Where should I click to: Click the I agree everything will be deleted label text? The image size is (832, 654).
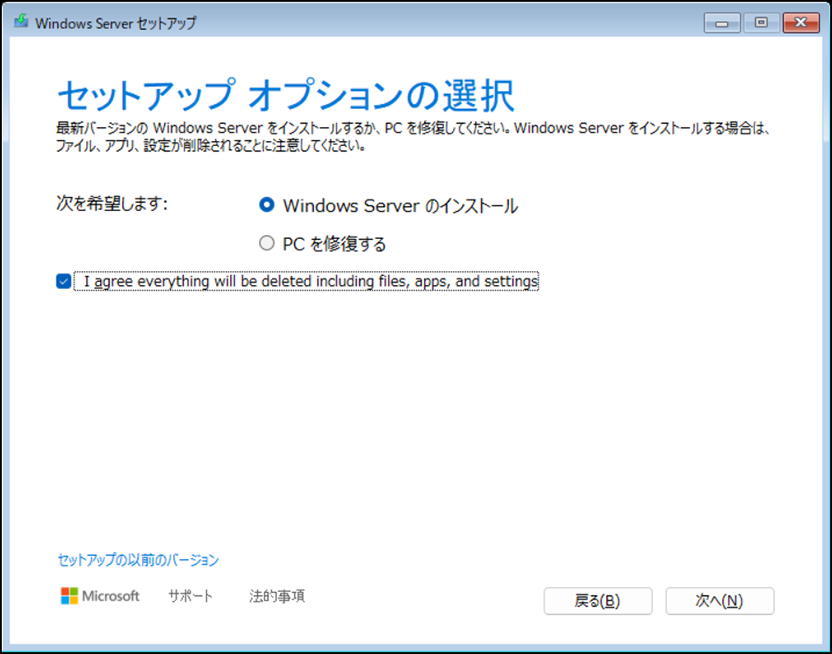pyautogui.click(x=311, y=281)
